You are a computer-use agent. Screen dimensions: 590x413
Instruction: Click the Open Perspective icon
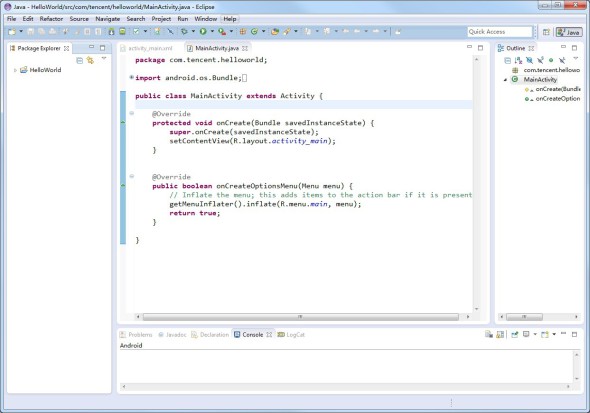[546, 32]
